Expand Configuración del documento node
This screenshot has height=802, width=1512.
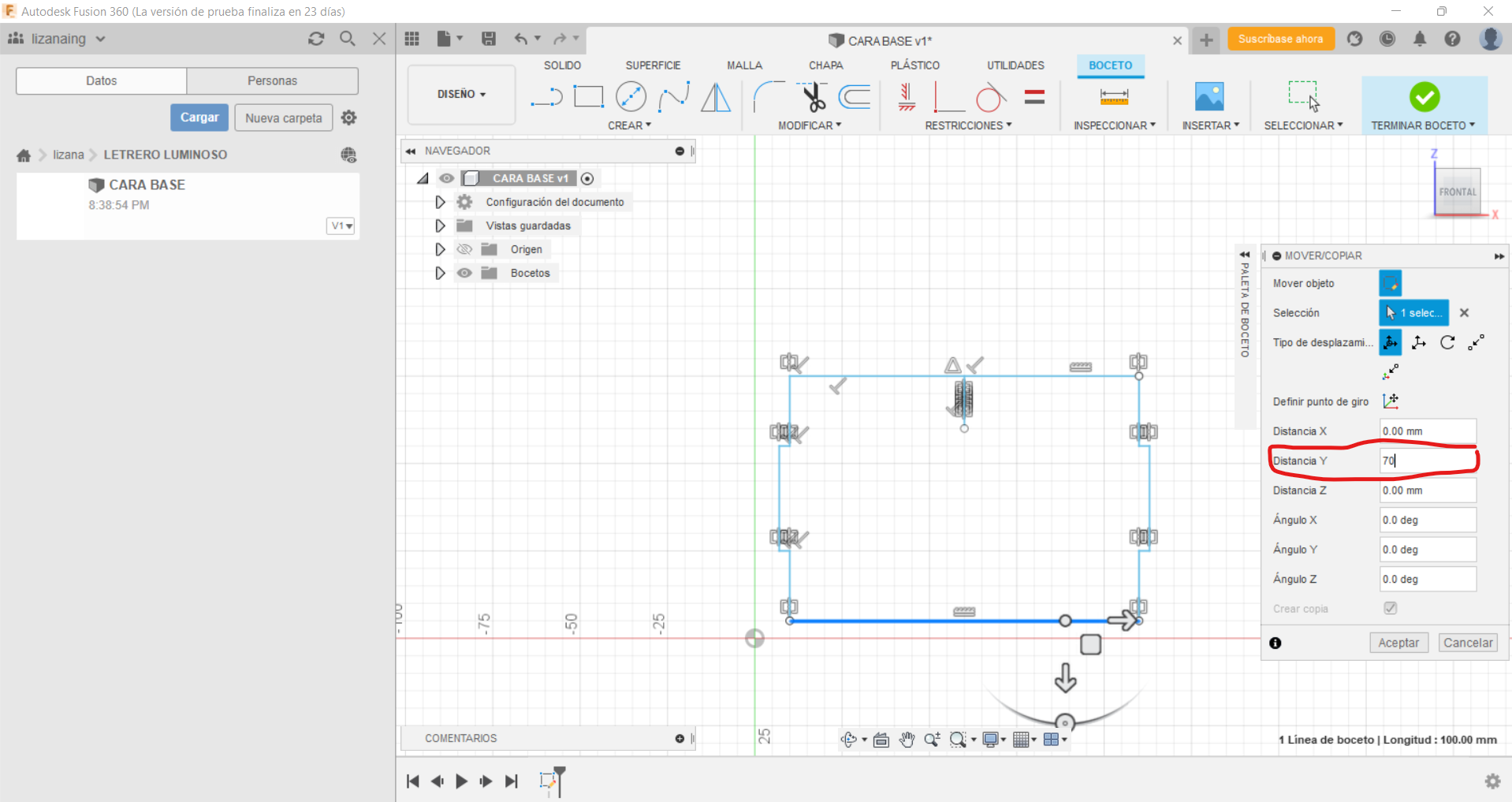tap(440, 202)
